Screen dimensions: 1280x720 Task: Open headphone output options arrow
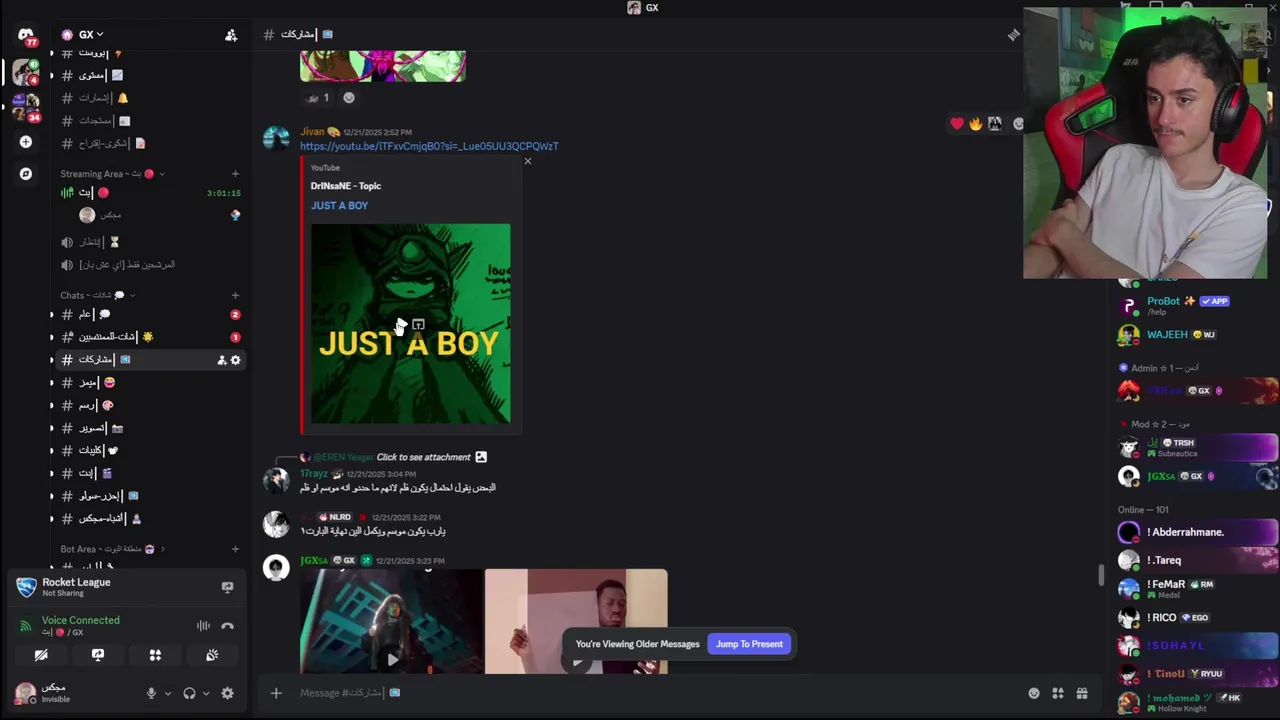[206, 693]
